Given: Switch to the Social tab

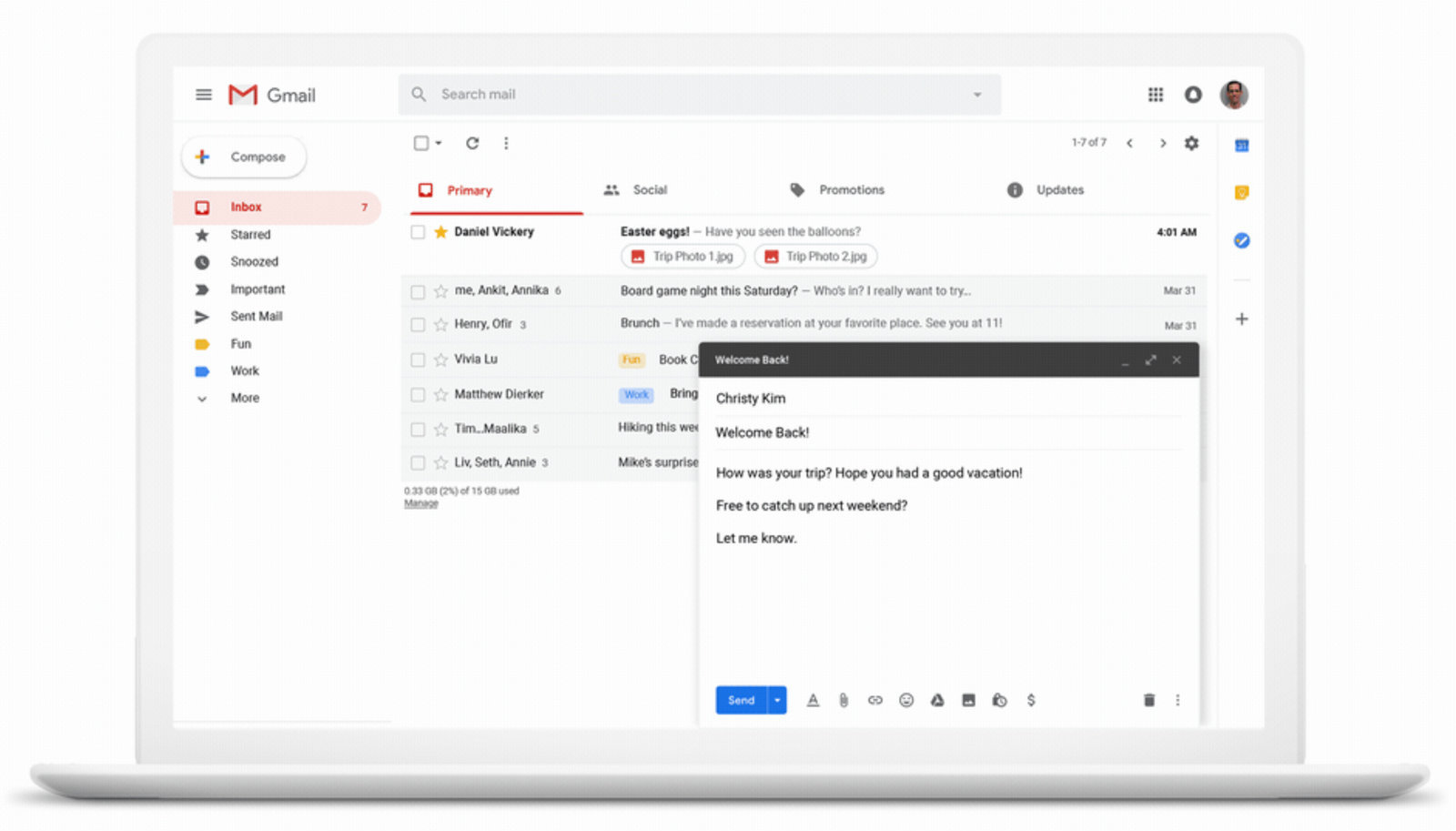Looking at the screenshot, I should point(650,189).
